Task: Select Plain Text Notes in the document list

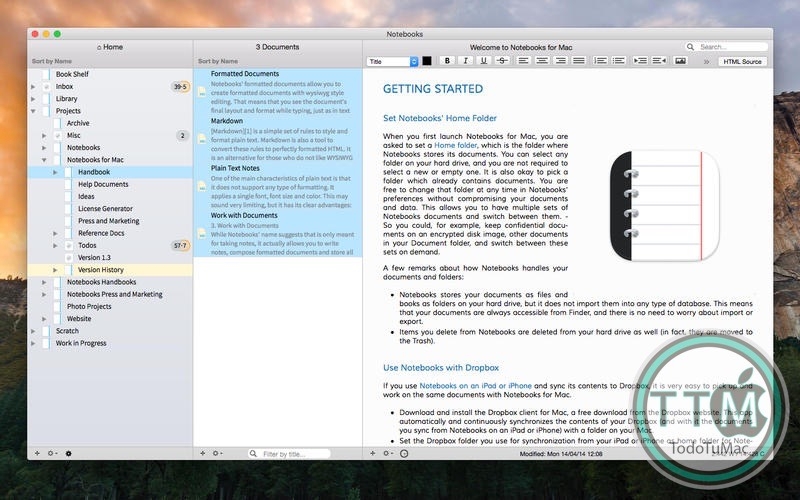Action: 238,169
